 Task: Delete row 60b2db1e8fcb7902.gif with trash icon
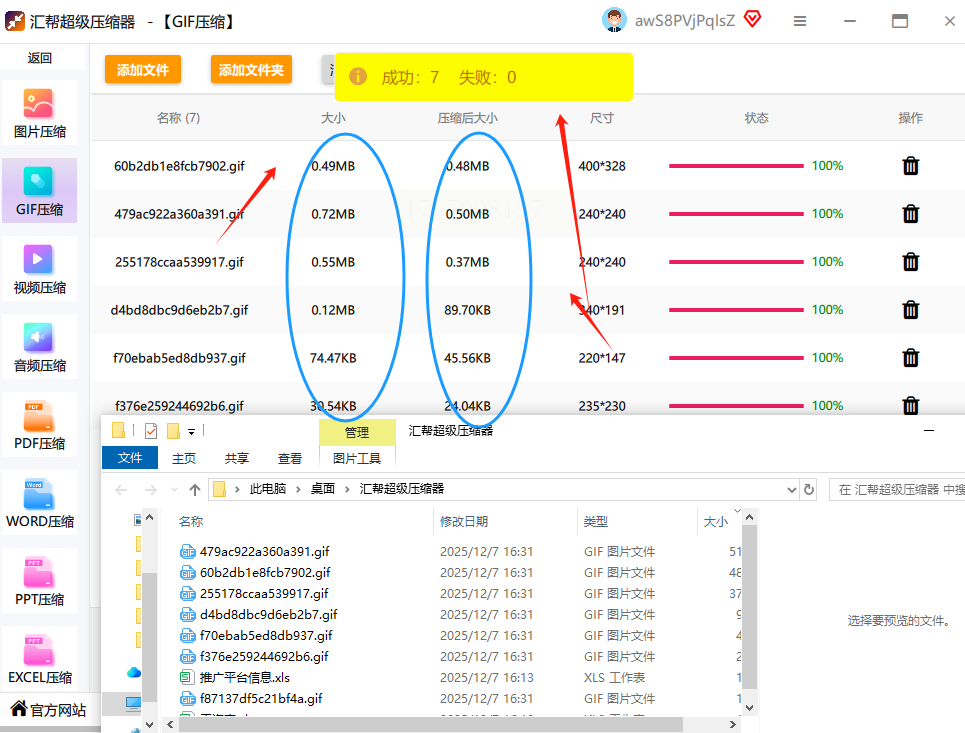[910, 166]
